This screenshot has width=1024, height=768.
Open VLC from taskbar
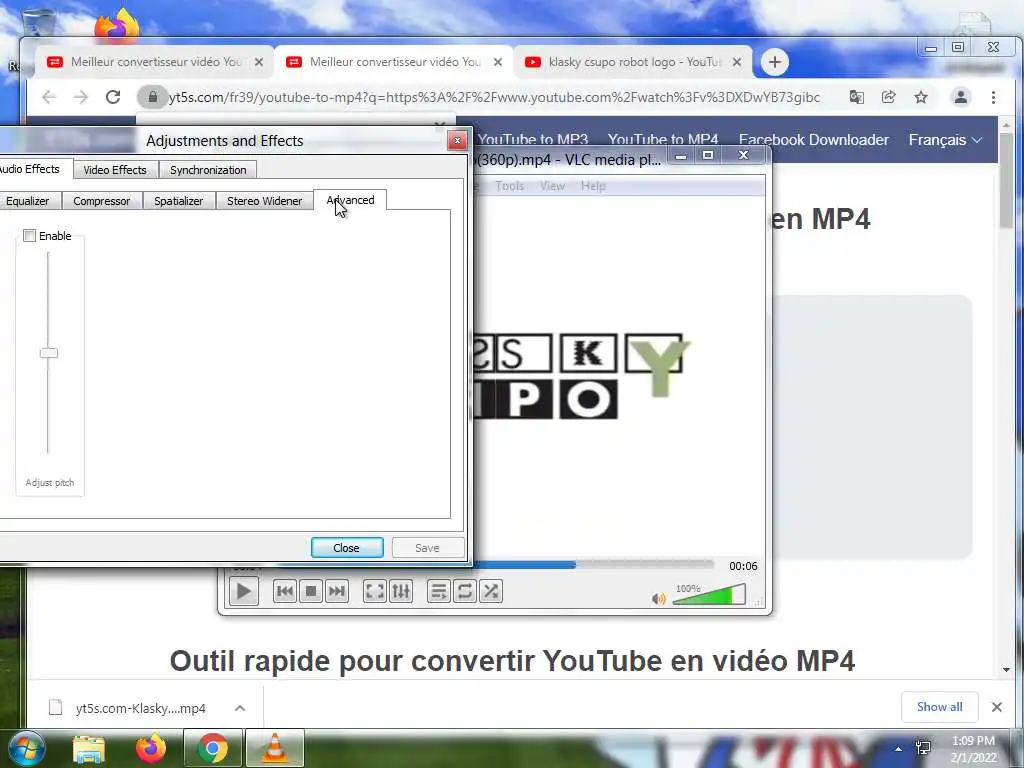click(x=275, y=748)
